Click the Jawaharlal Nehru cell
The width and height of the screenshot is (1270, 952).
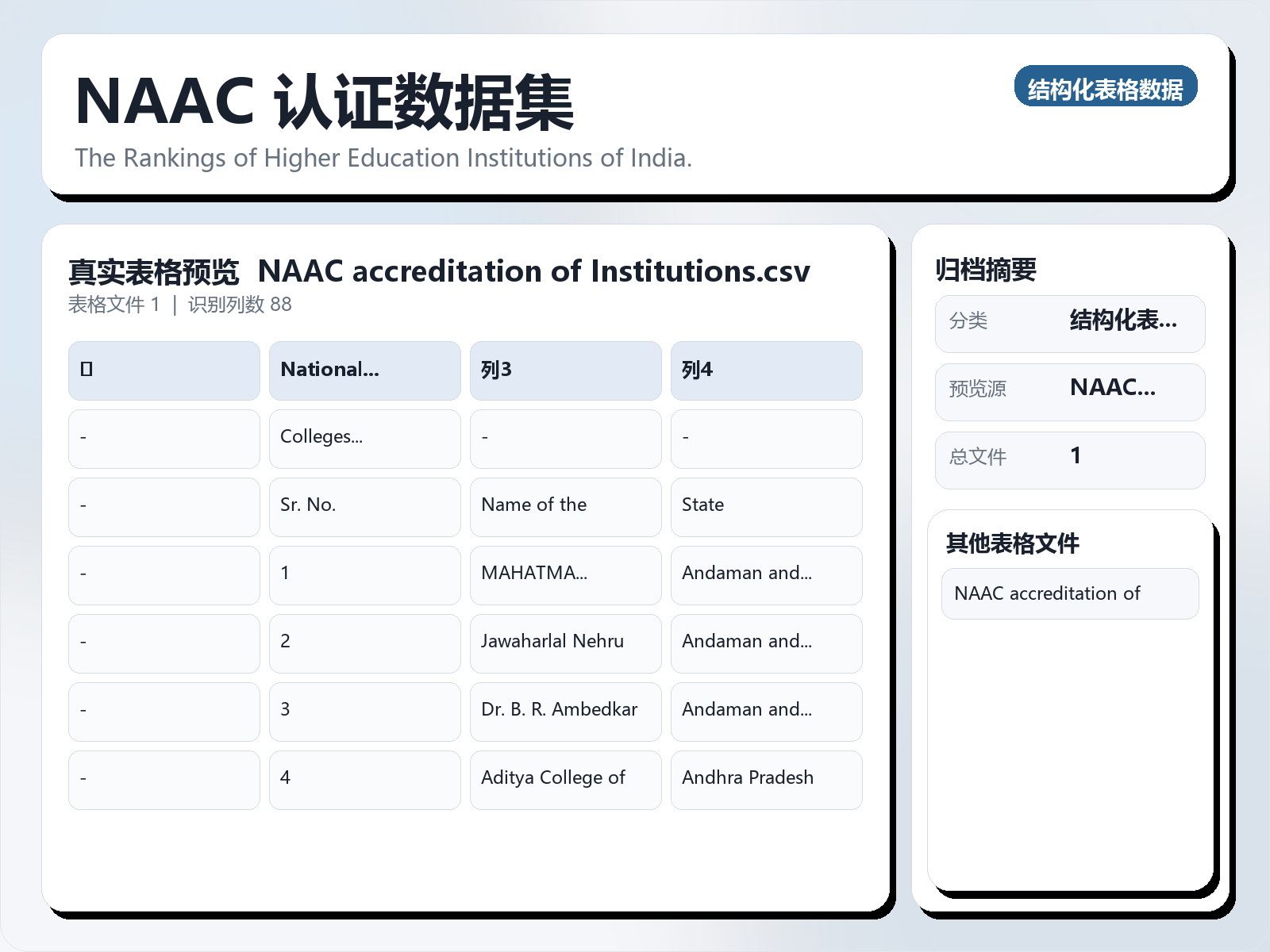[x=565, y=643]
